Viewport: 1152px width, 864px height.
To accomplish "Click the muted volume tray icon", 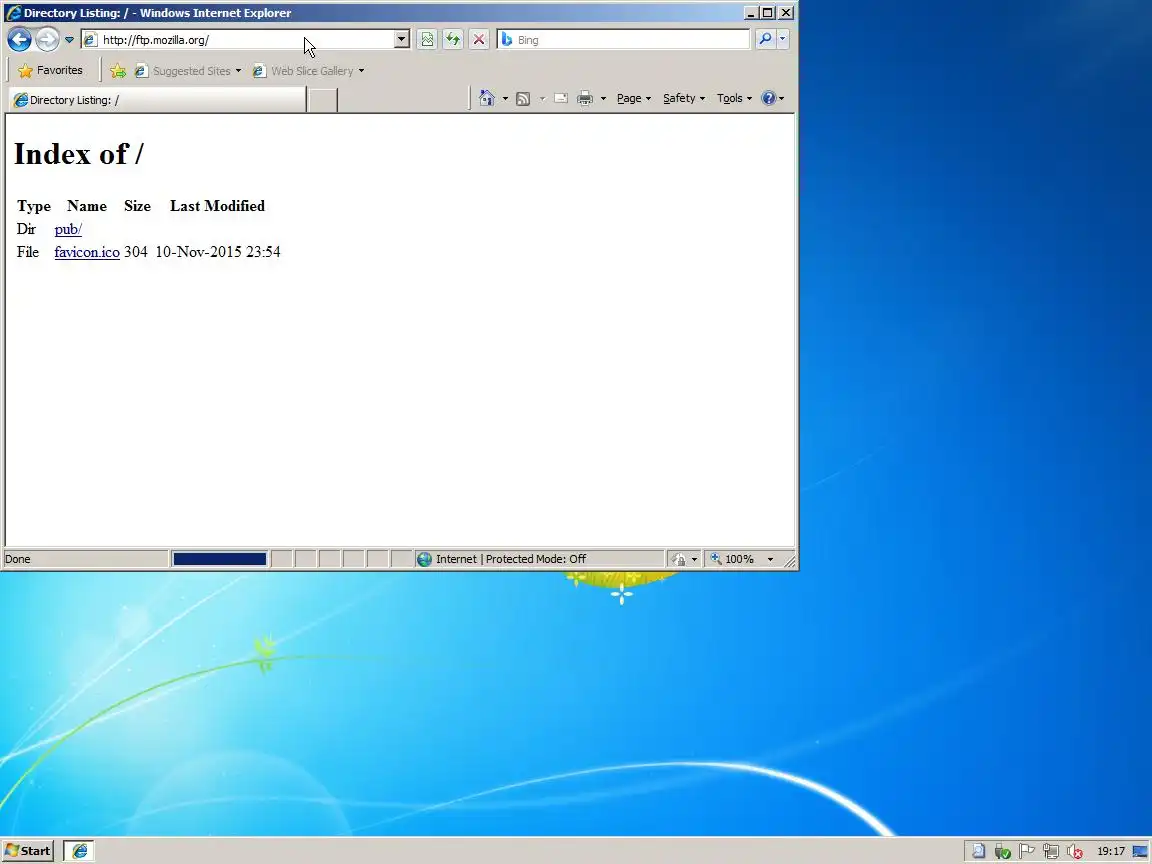I will pyautogui.click(x=1075, y=852).
